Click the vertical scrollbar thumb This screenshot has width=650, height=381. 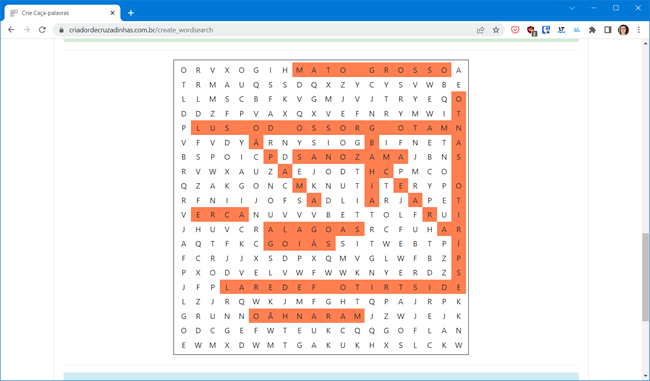tap(645, 277)
